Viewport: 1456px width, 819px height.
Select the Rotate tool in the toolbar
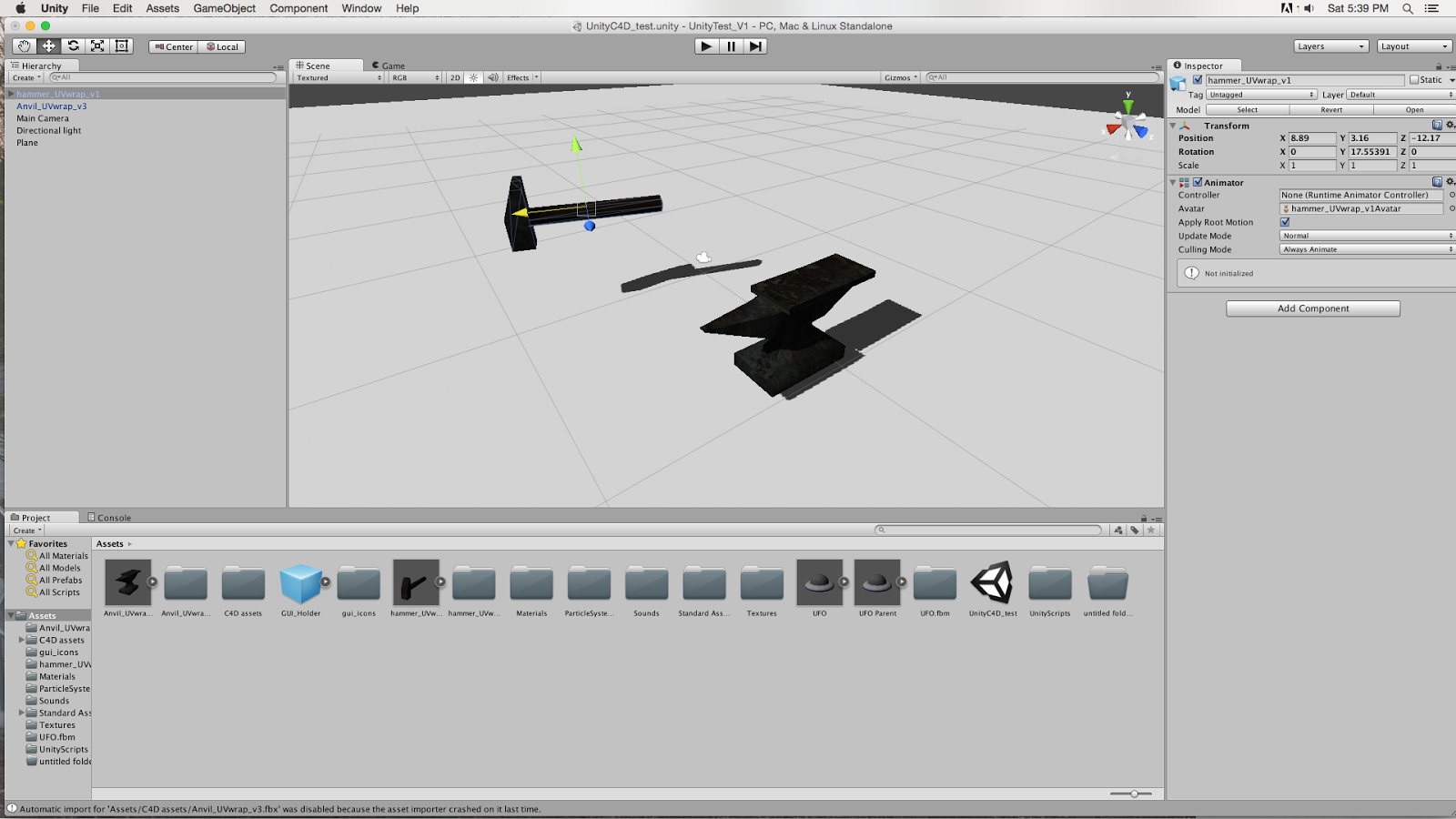74,46
